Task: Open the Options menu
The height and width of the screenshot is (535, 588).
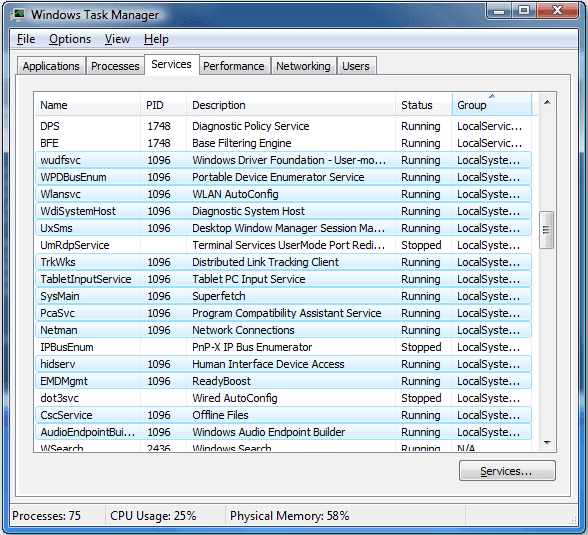Action: tap(70, 39)
